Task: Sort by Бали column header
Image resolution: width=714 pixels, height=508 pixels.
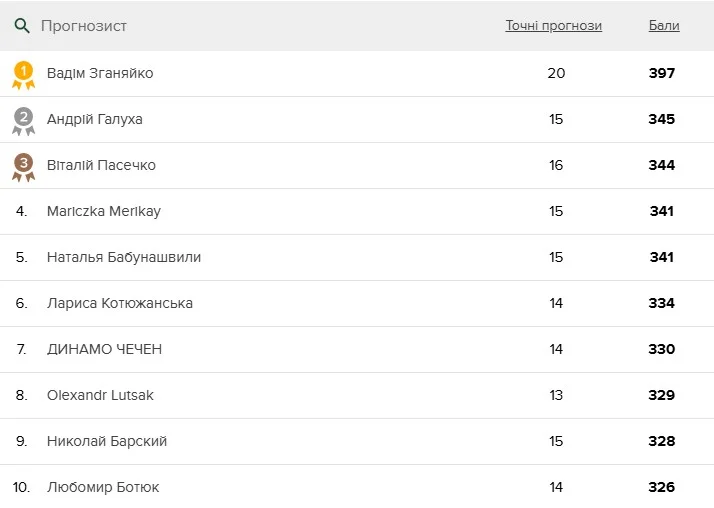Action: click(663, 26)
